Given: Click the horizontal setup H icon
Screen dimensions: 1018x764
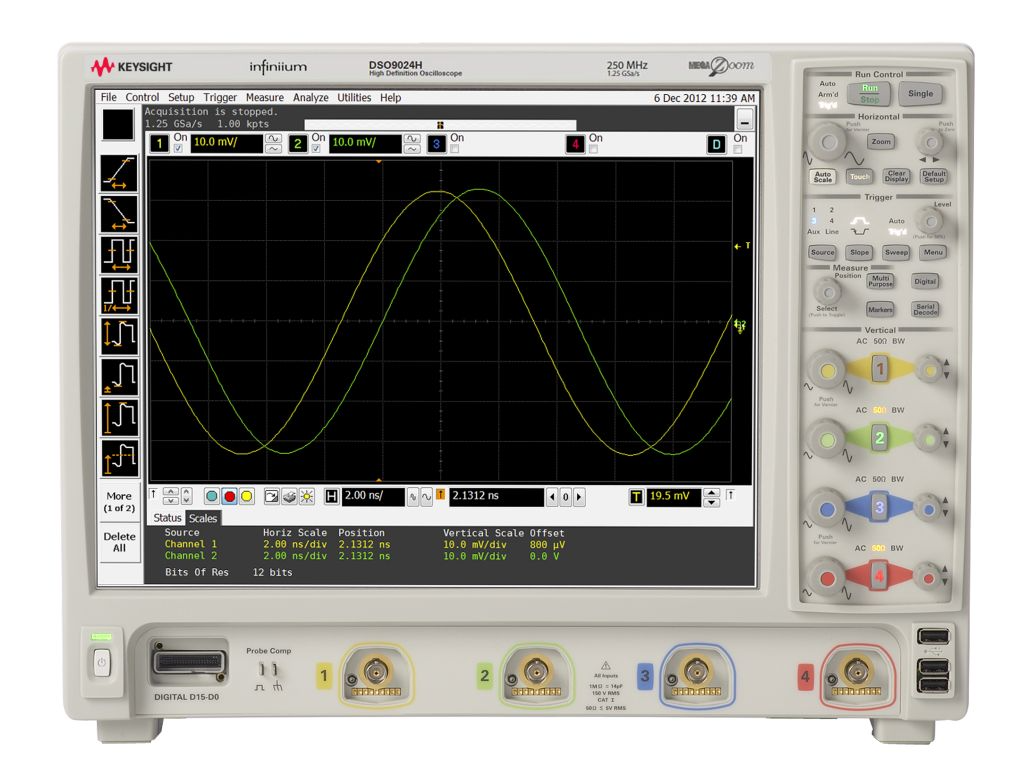Looking at the screenshot, I should pyautogui.click(x=331, y=496).
